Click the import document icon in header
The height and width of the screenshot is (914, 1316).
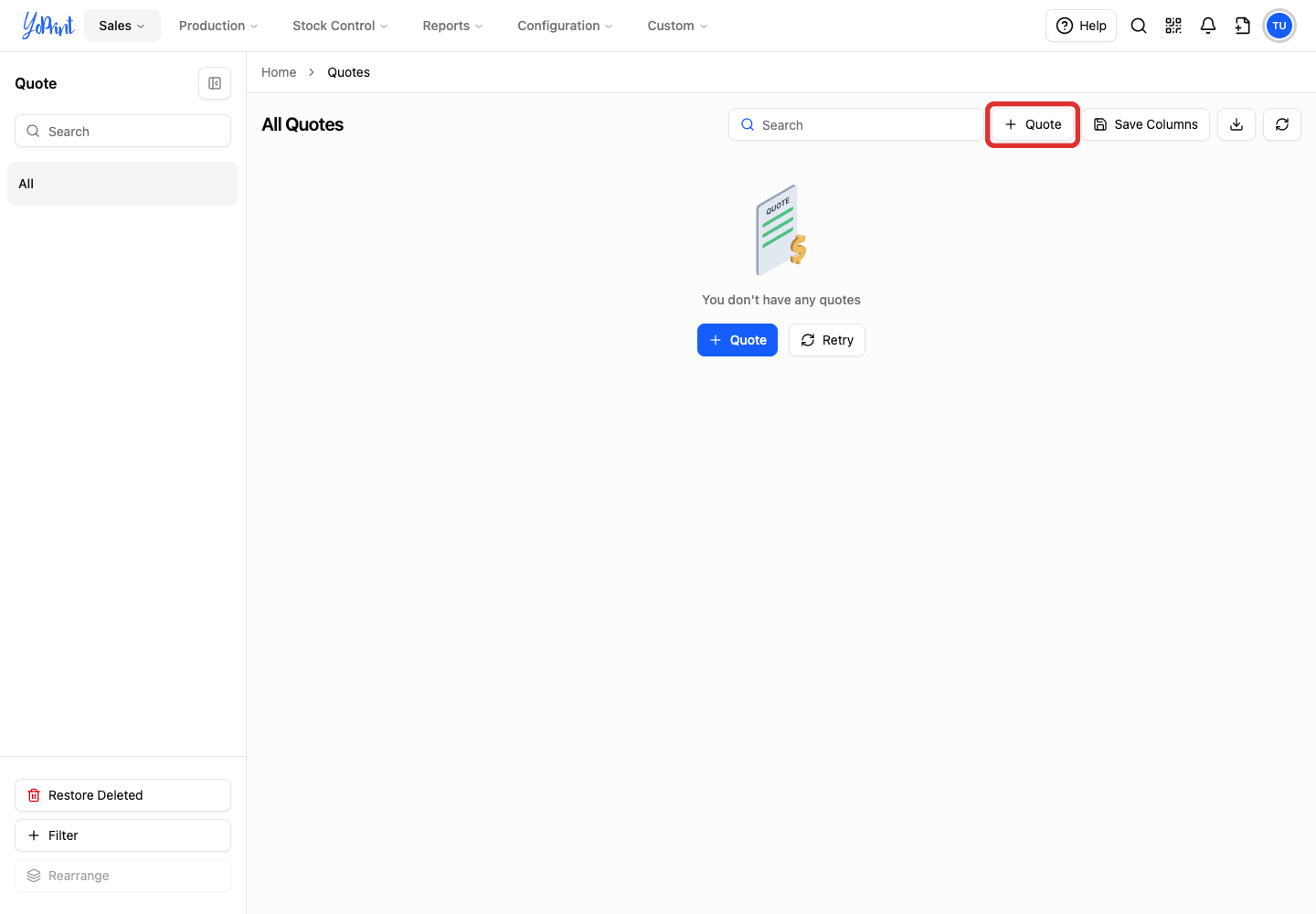[x=1243, y=26]
